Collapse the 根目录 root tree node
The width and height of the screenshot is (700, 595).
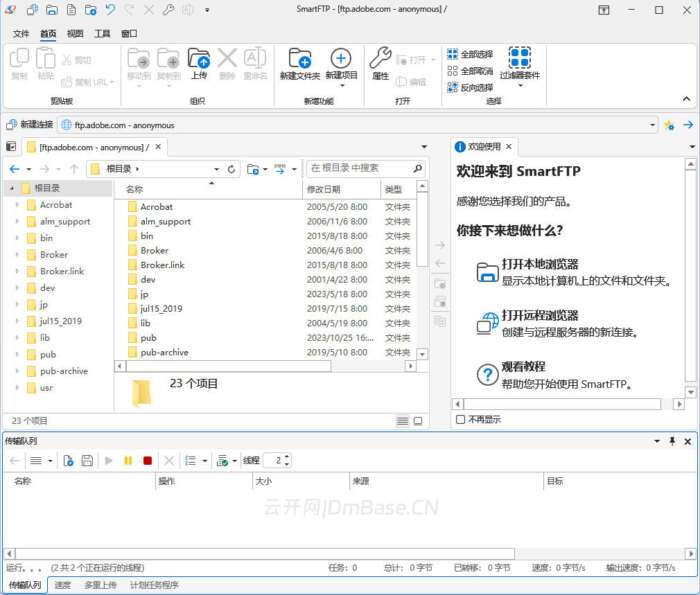(x=12, y=188)
